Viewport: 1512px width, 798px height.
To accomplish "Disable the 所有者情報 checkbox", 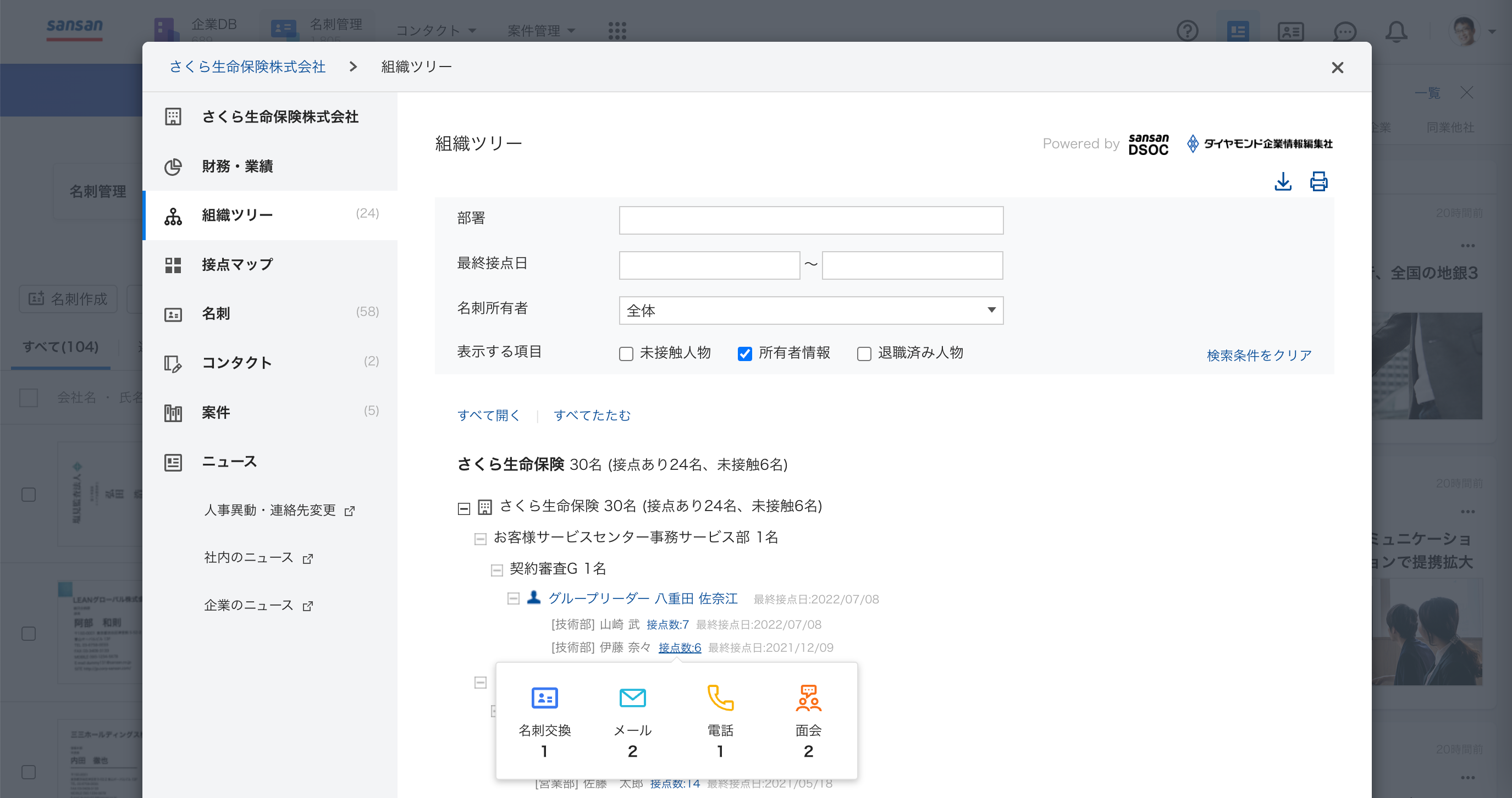I will (x=744, y=353).
